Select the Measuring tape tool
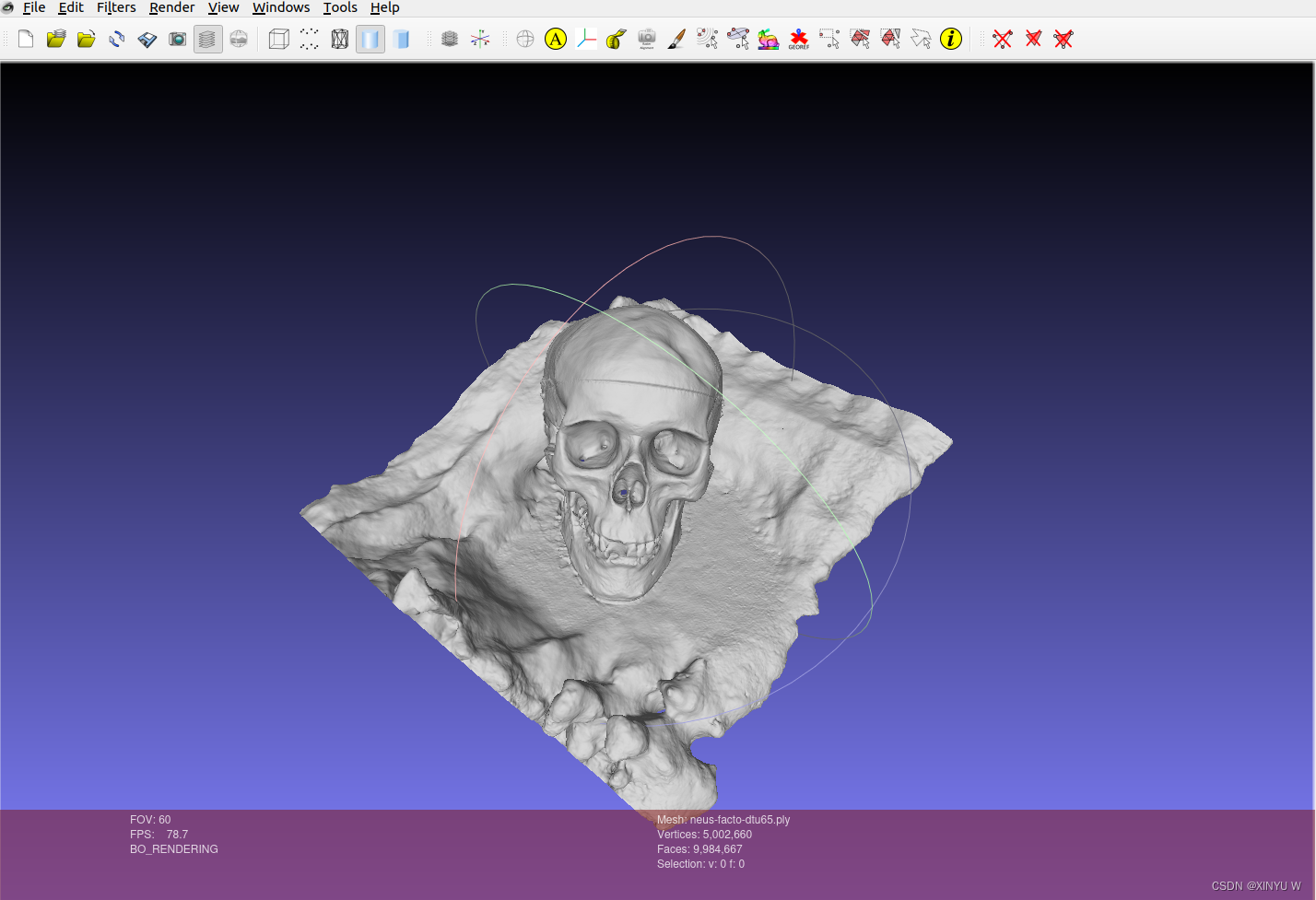Viewport: 1316px width, 900px height. (617, 39)
